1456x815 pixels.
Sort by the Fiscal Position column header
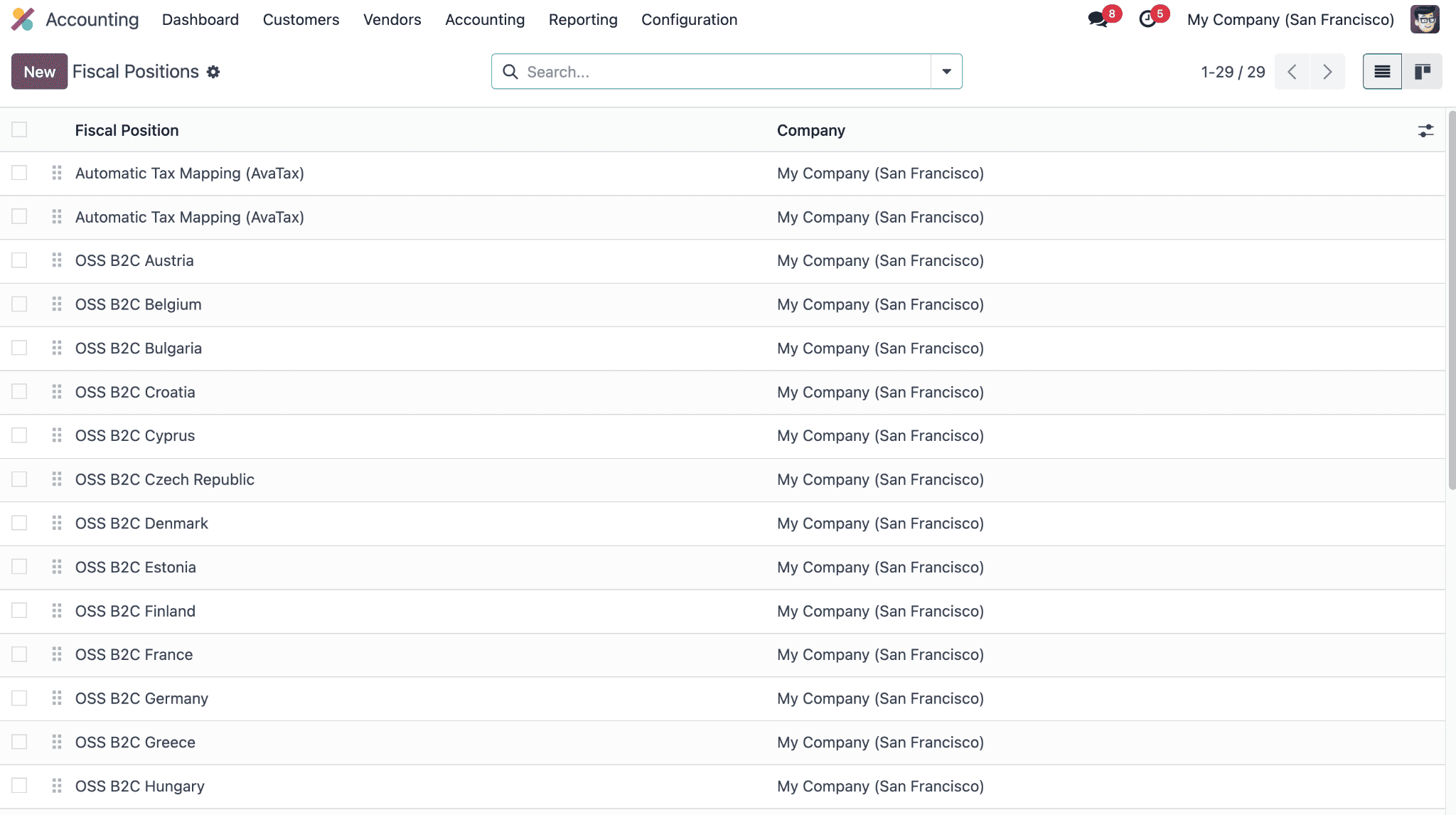[127, 130]
